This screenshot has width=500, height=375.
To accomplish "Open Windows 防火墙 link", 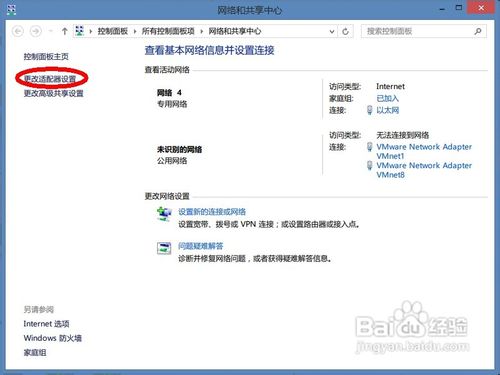I will (x=53, y=338).
